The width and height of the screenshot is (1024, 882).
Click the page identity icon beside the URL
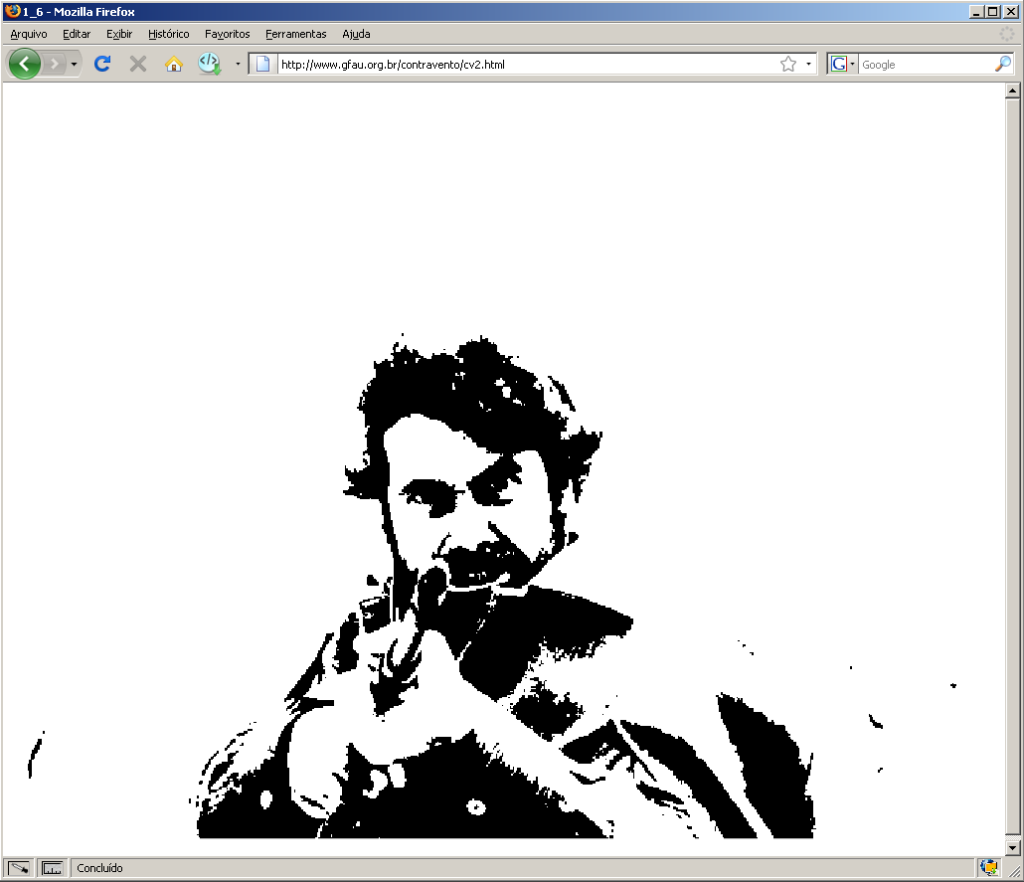click(x=263, y=64)
